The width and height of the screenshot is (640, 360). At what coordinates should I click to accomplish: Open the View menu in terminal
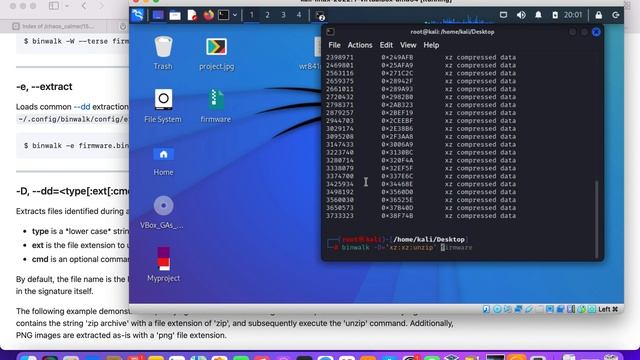coord(408,45)
